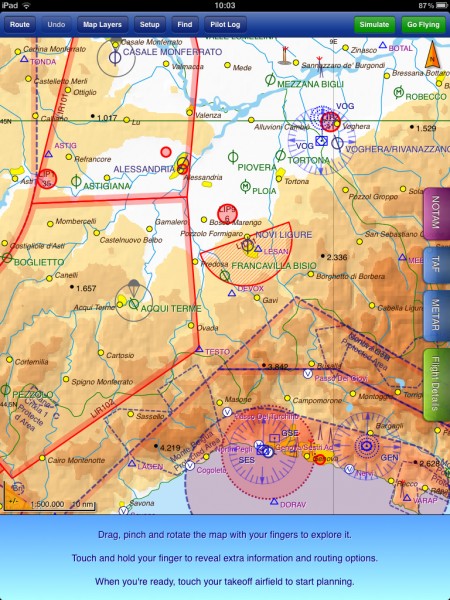Tap the Acqui Terme parachute airfield symbol
This screenshot has width=450, height=600.
(x=134, y=303)
